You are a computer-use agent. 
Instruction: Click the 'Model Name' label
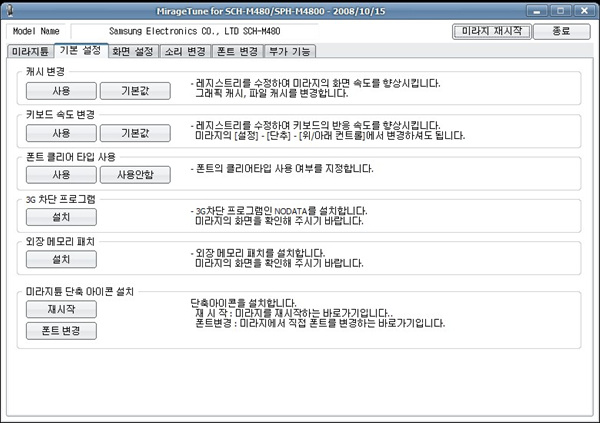[x=36, y=31]
